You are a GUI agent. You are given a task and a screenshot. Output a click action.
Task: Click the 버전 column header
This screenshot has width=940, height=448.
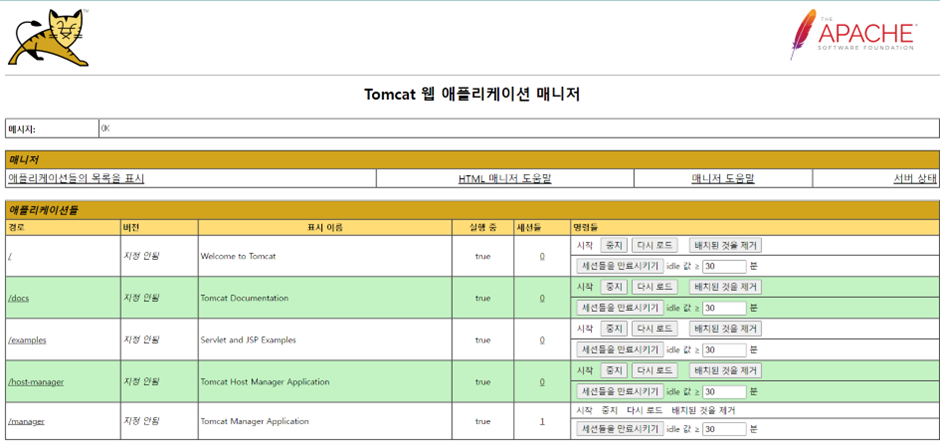pyautogui.click(x=131, y=228)
